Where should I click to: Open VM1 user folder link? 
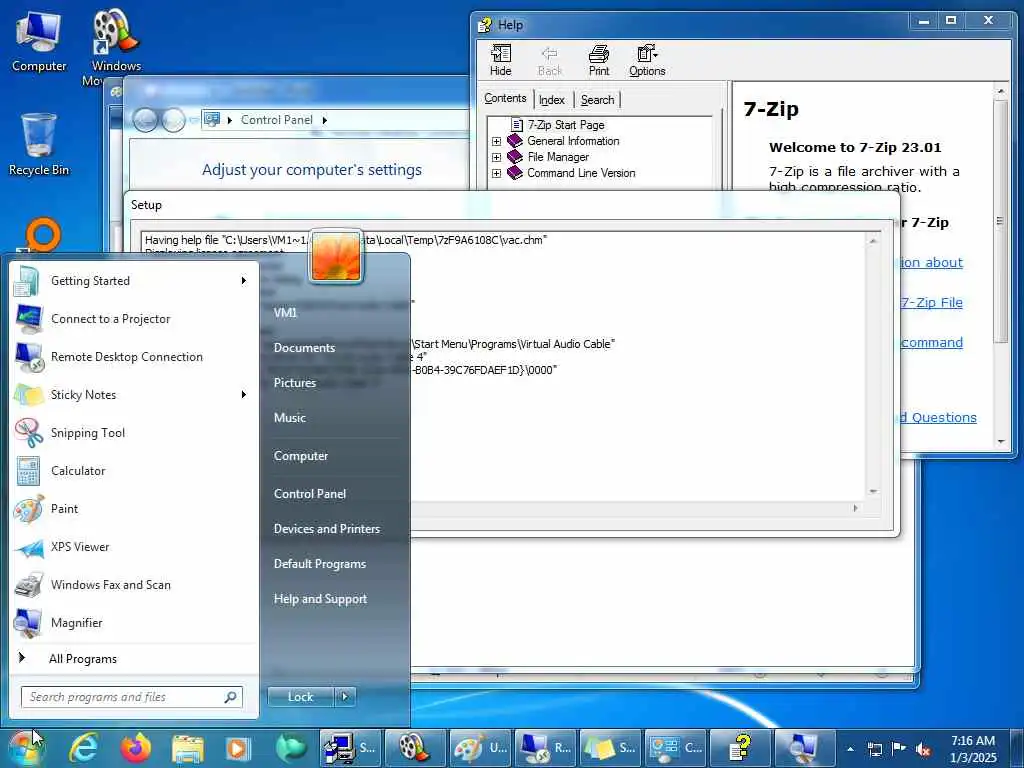tap(285, 313)
